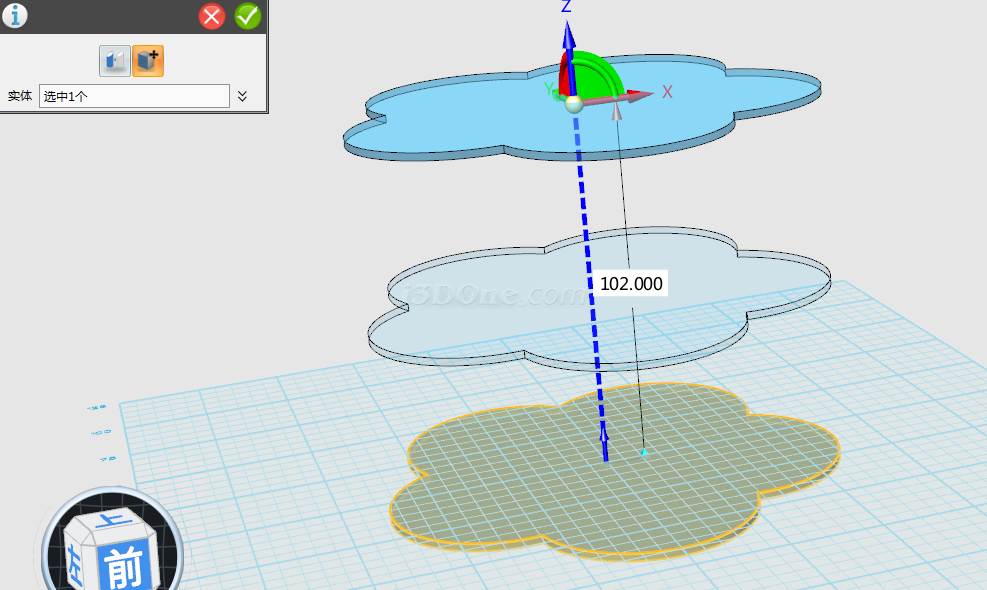Click the manipulator origin sphere
The image size is (987, 590).
point(574,102)
